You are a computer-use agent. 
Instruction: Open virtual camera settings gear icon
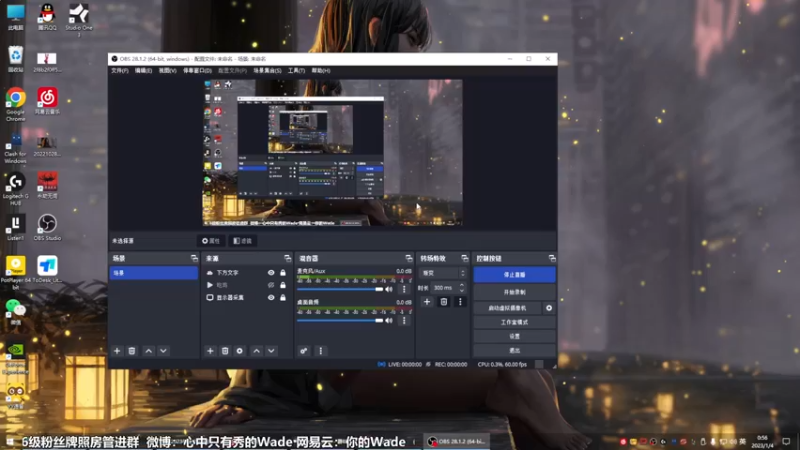coord(549,308)
